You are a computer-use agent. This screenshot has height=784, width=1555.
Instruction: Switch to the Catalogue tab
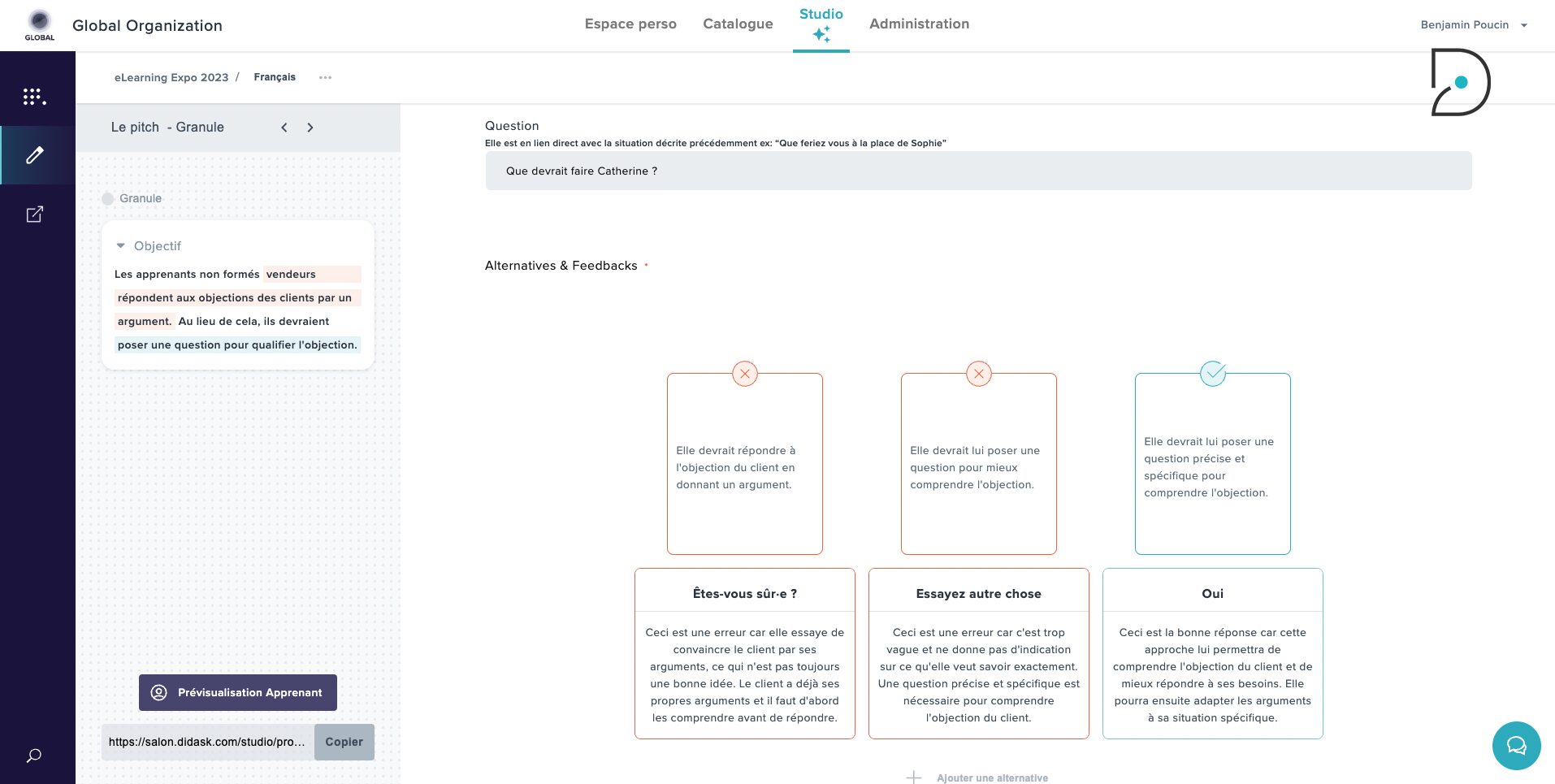tap(738, 24)
